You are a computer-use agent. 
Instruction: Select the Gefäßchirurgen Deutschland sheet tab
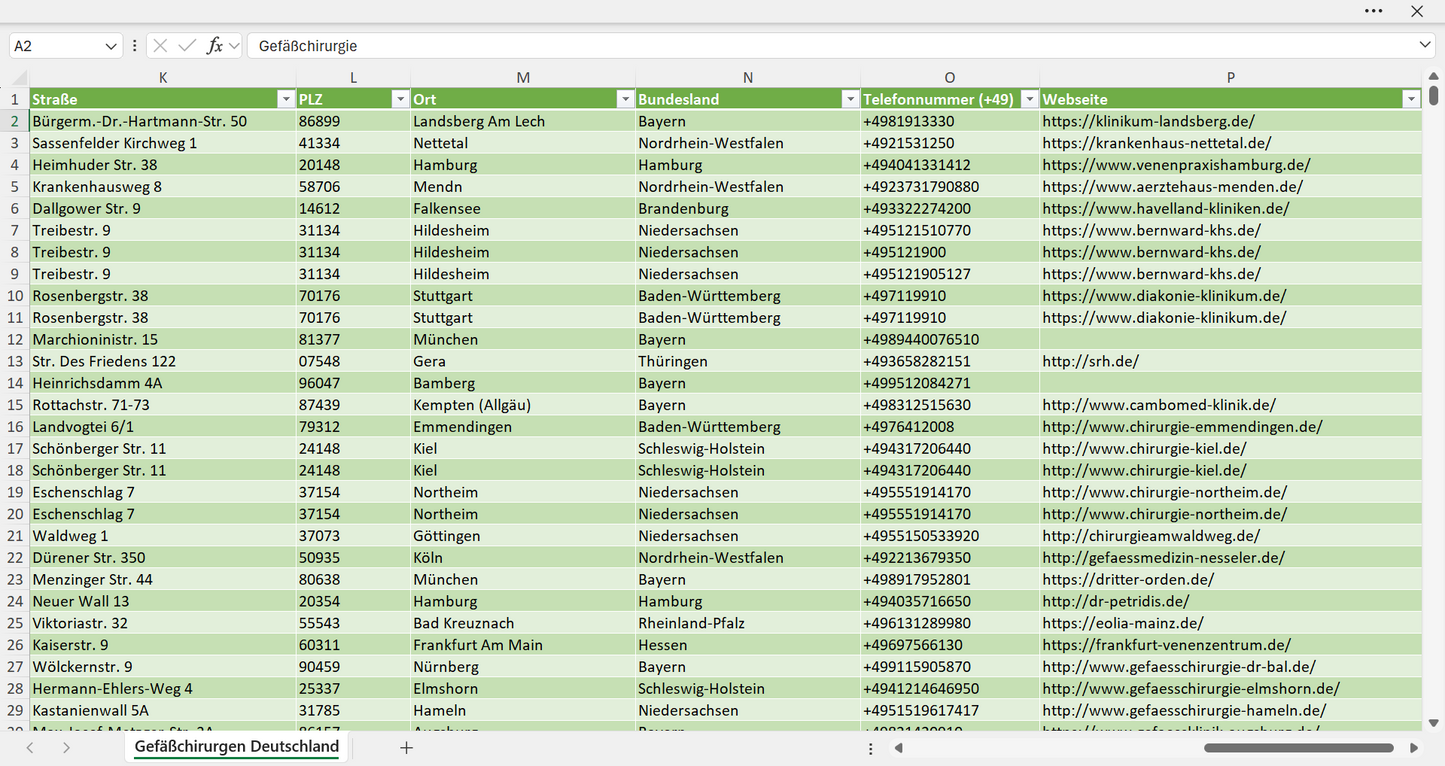237,747
